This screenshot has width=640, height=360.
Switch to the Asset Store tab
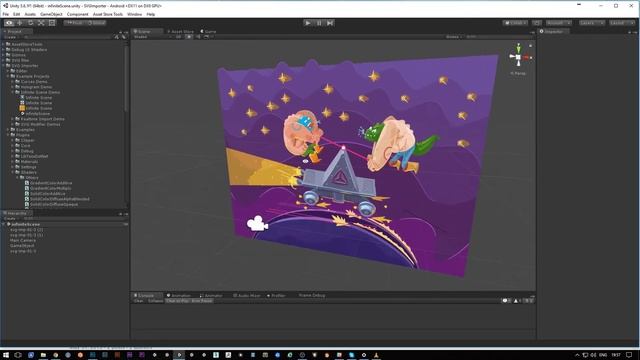pos(180,31)
